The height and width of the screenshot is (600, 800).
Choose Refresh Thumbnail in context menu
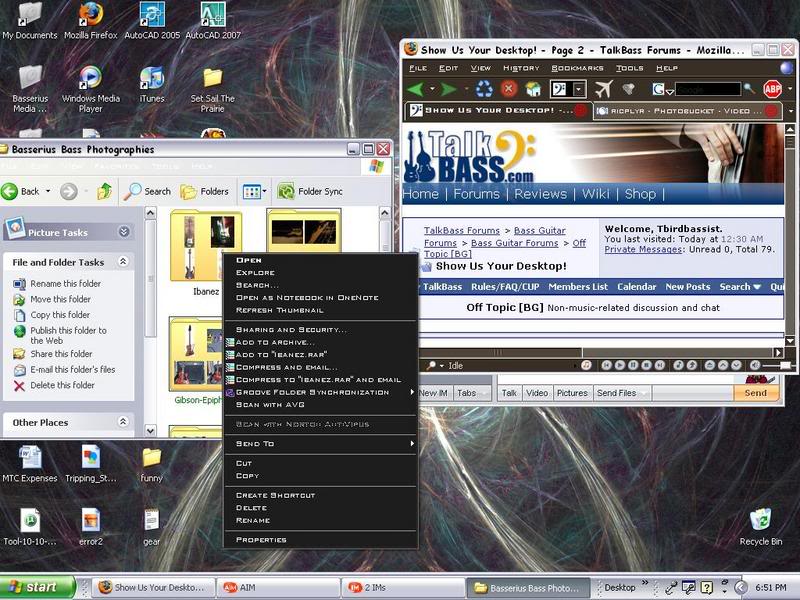(x=320, y=310)
